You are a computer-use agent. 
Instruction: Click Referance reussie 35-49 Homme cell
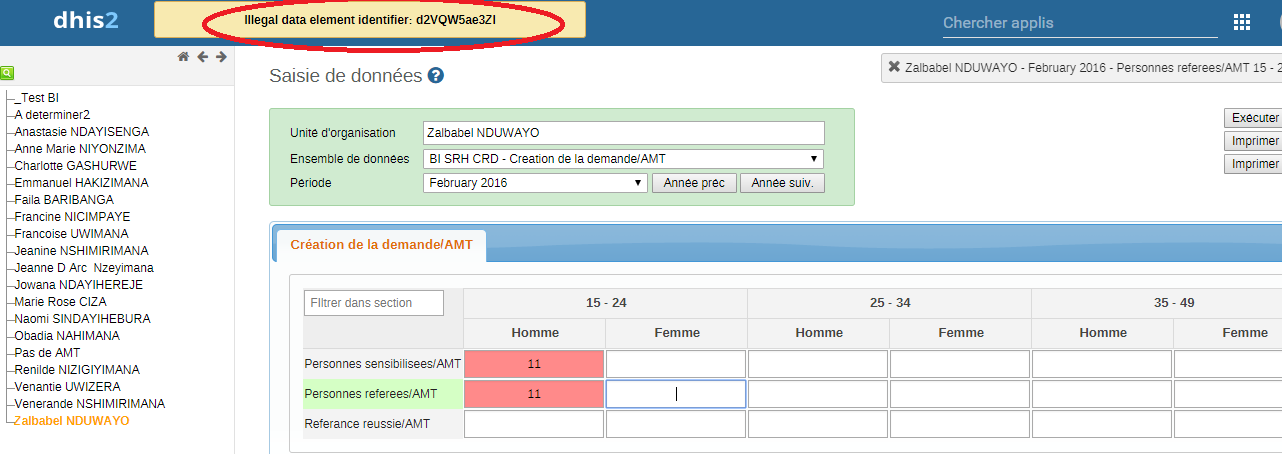(x=1102, y=424)
